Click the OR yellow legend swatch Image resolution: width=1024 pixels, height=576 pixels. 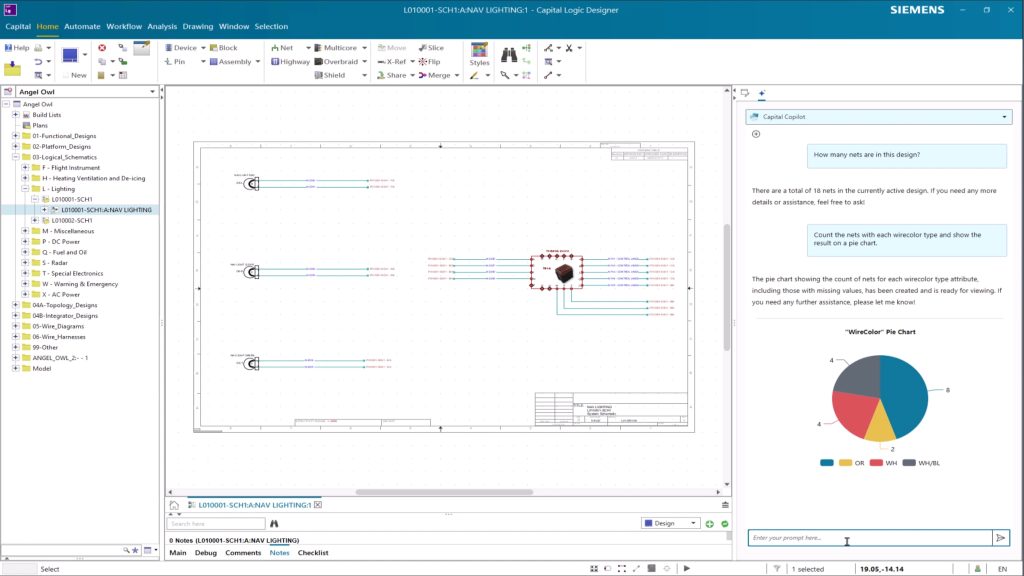tap(845, 463)
